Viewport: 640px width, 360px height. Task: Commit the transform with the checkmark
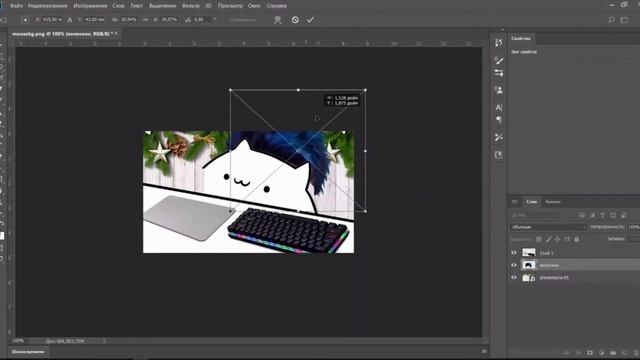coord(310,20)
